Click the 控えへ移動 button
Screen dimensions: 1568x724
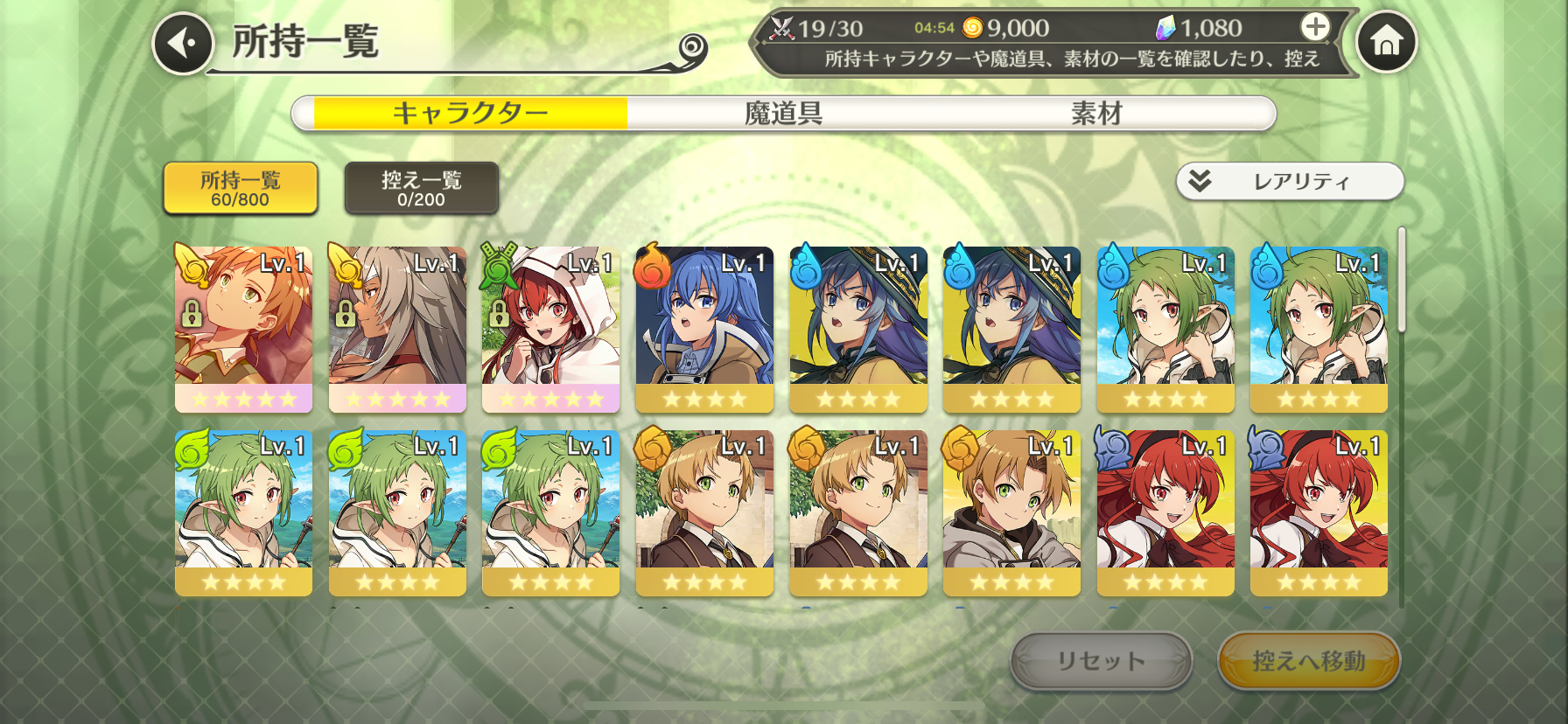(1308, 661)
